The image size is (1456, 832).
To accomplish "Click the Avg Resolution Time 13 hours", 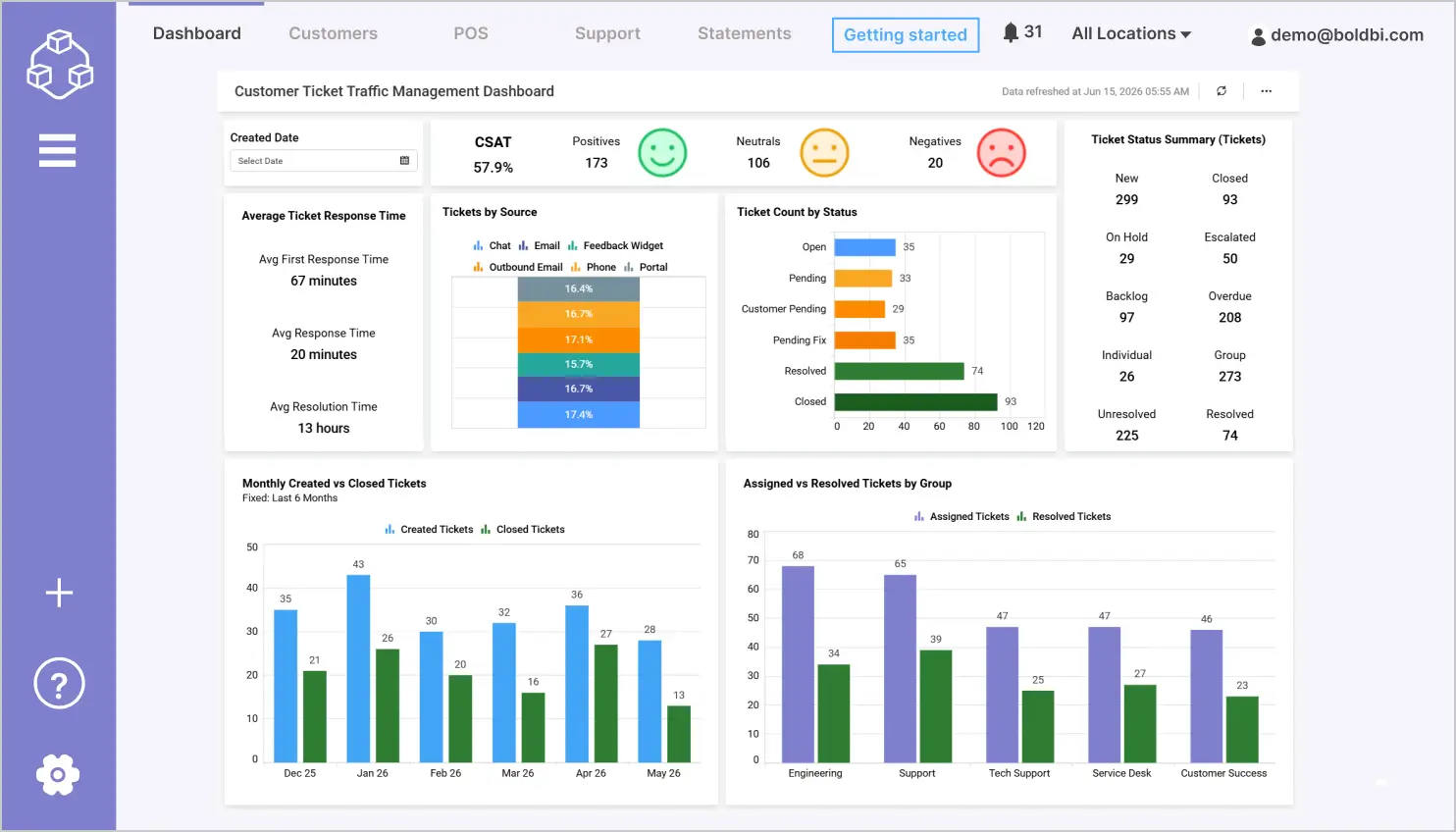I will tap(324, 429).
